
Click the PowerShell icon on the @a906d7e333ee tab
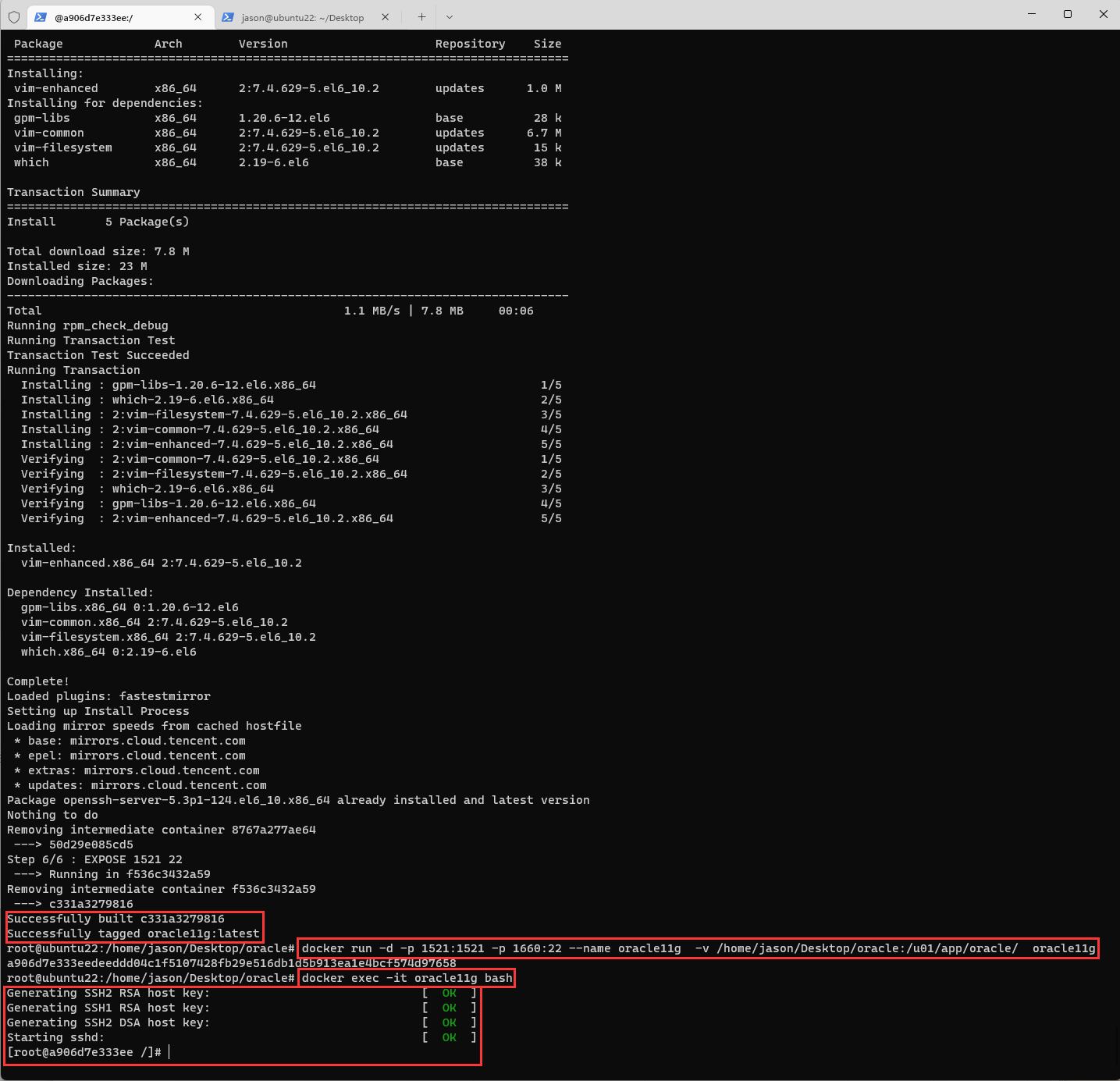point(40,17)
